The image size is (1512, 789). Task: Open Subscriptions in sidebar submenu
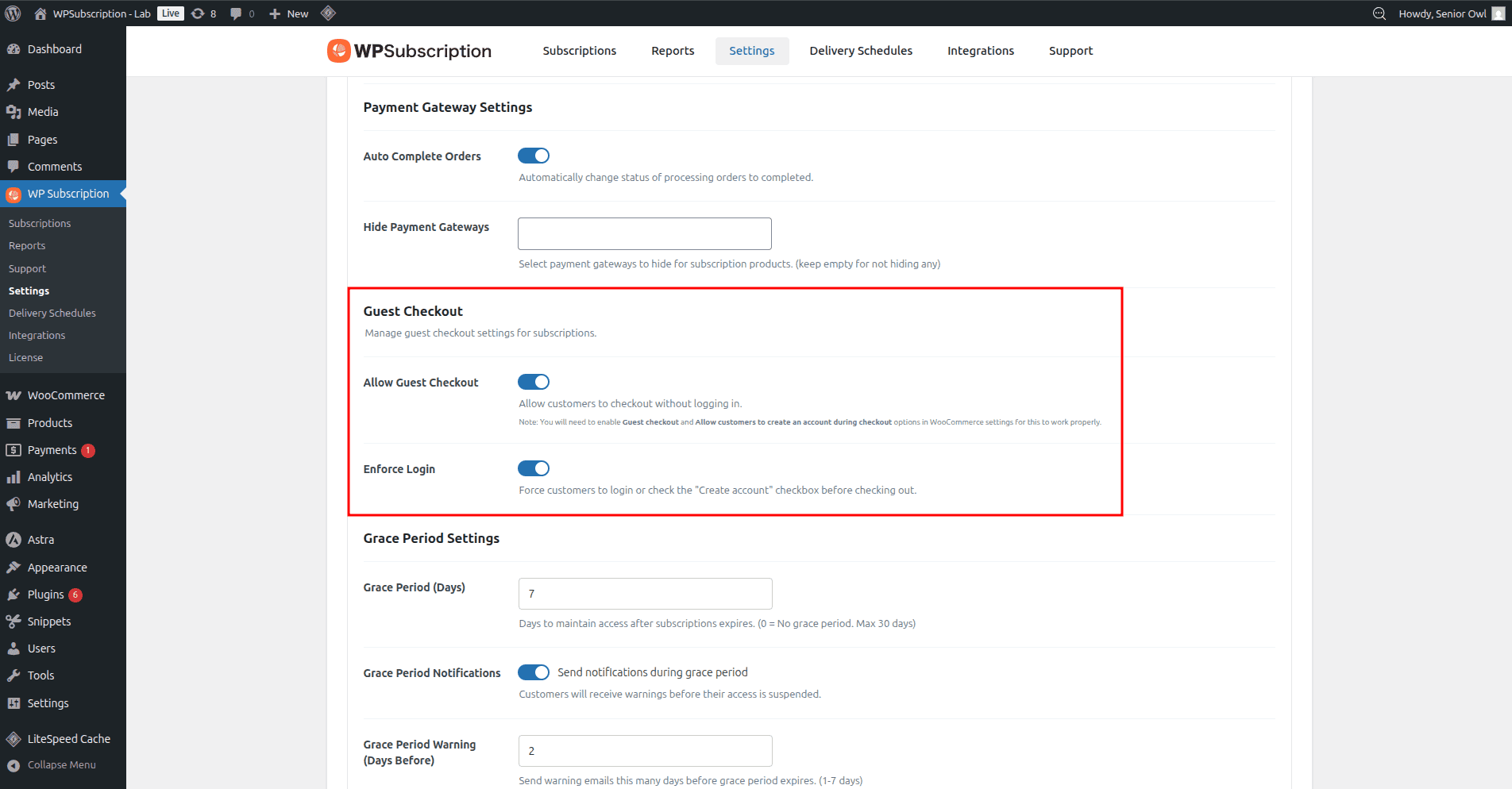tap(40, 224)
